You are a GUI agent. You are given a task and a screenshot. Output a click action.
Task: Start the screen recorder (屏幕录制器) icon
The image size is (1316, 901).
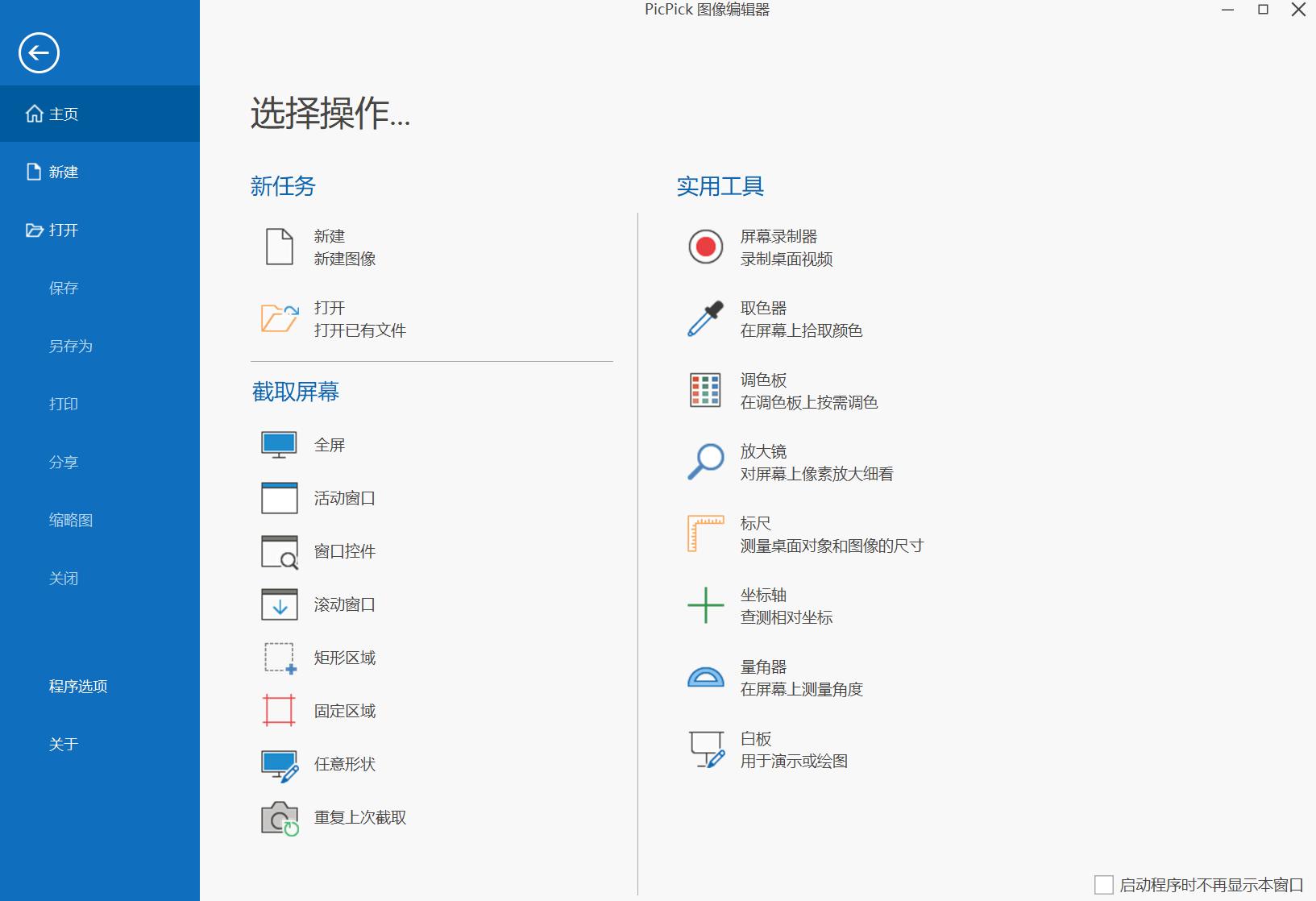click(x=706, y=247)
